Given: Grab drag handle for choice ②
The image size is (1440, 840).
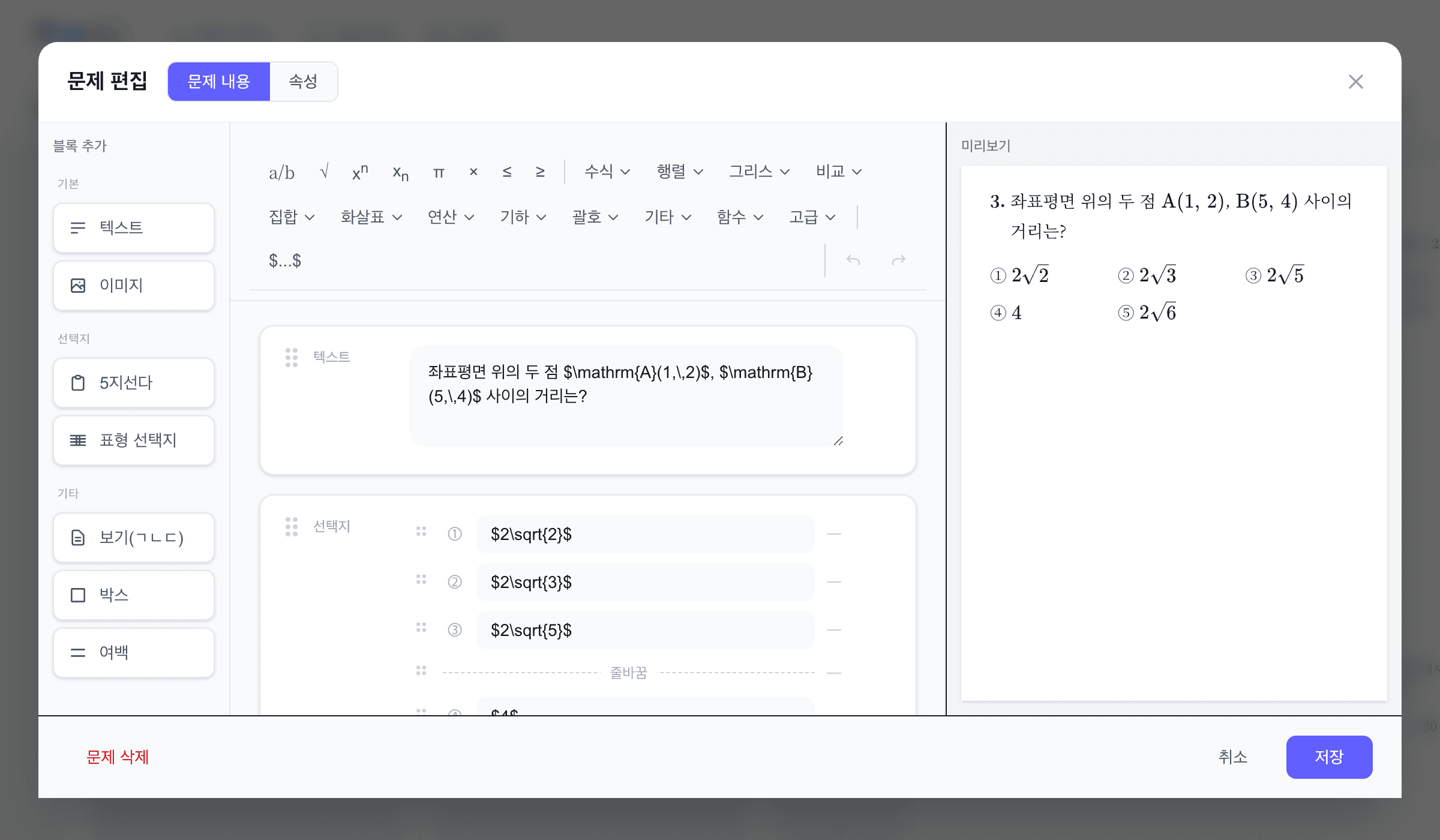Looking at the screenshot, I should (421, 580).
